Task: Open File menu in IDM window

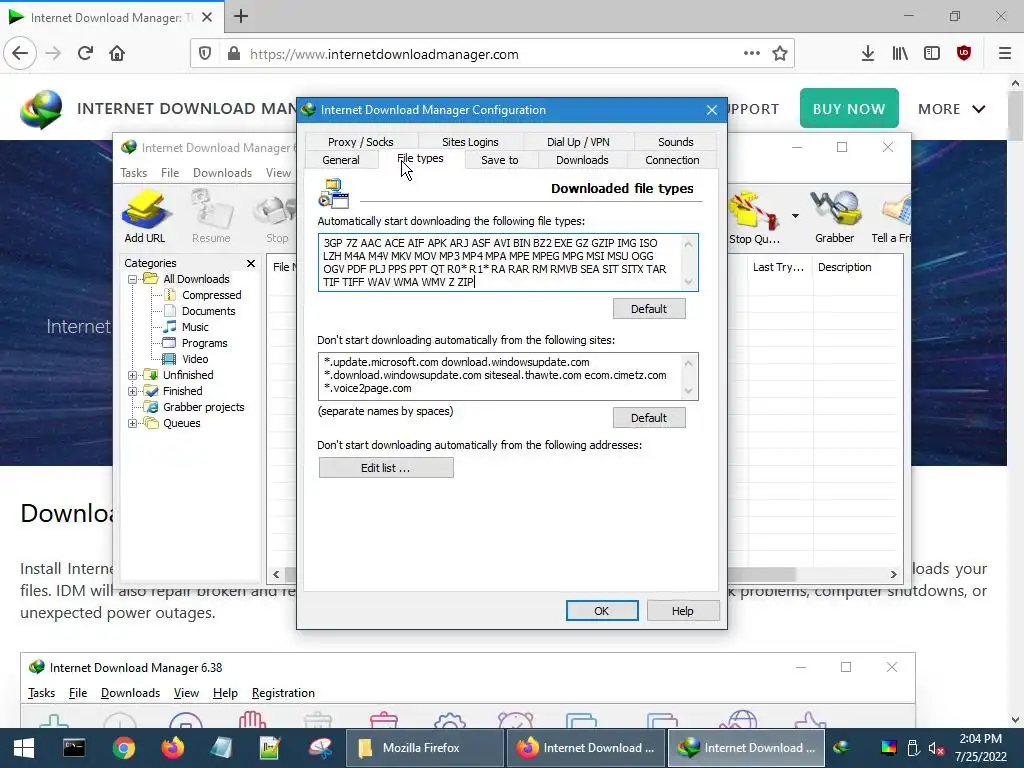Action: tap(170, 173)
